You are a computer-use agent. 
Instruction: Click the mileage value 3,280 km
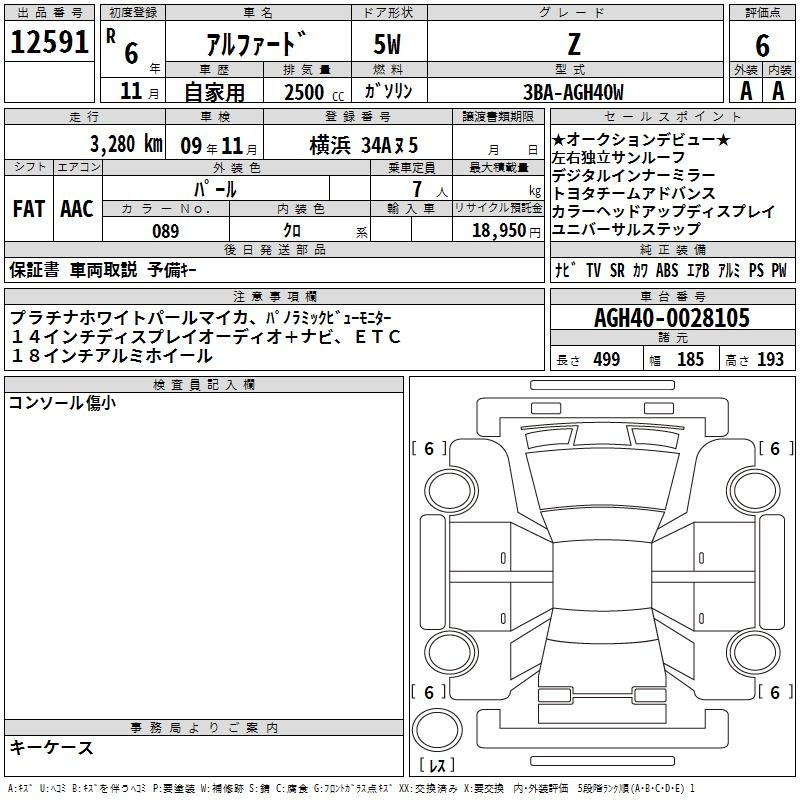pyautogui.click(x=125, y=142)
